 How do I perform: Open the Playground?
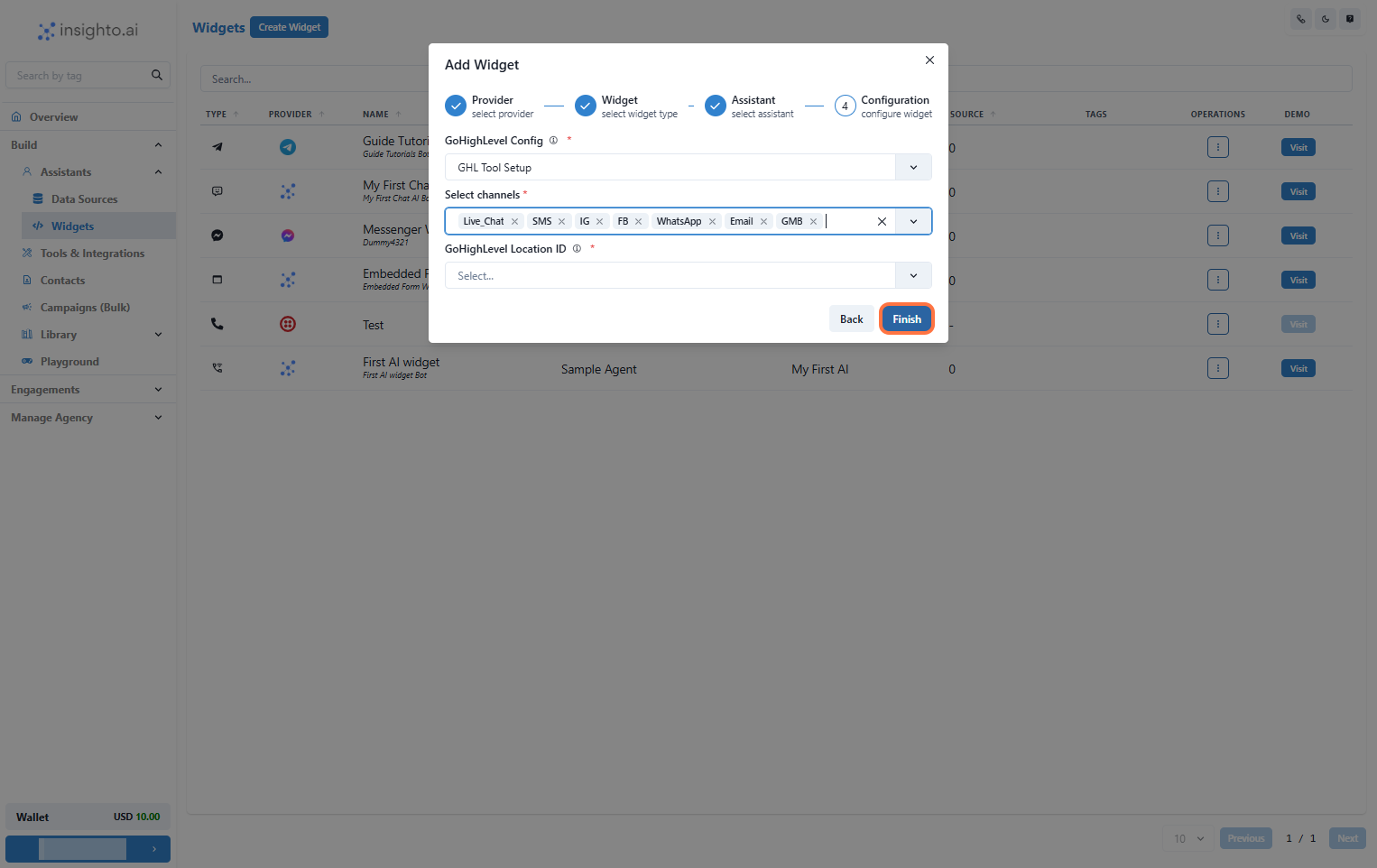(69, 361)
